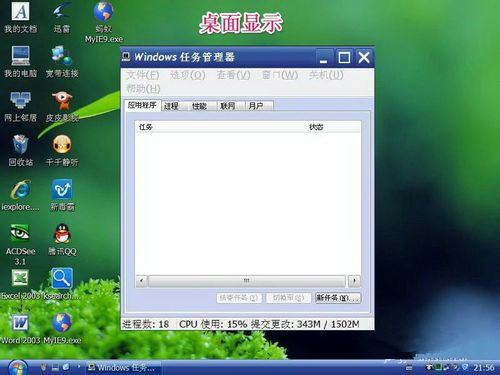Switch to the 应用程序 tab

[x=142, y=105]
